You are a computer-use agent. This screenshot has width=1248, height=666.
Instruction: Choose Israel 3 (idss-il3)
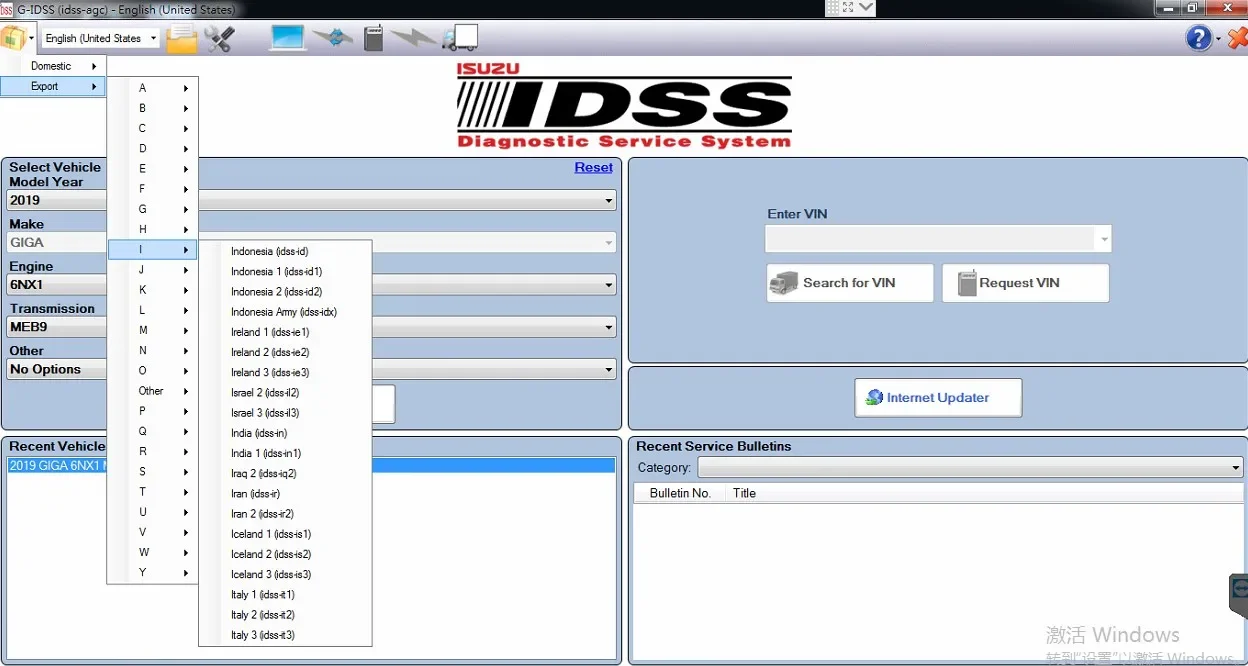tap(286, 413)
